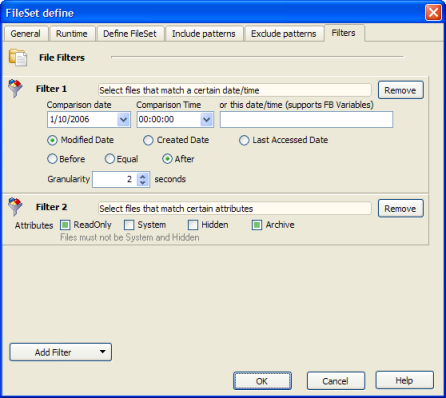The image size is (446, 398).
Task: Switch to the Runtime tab
Action: tap(72, 34)
